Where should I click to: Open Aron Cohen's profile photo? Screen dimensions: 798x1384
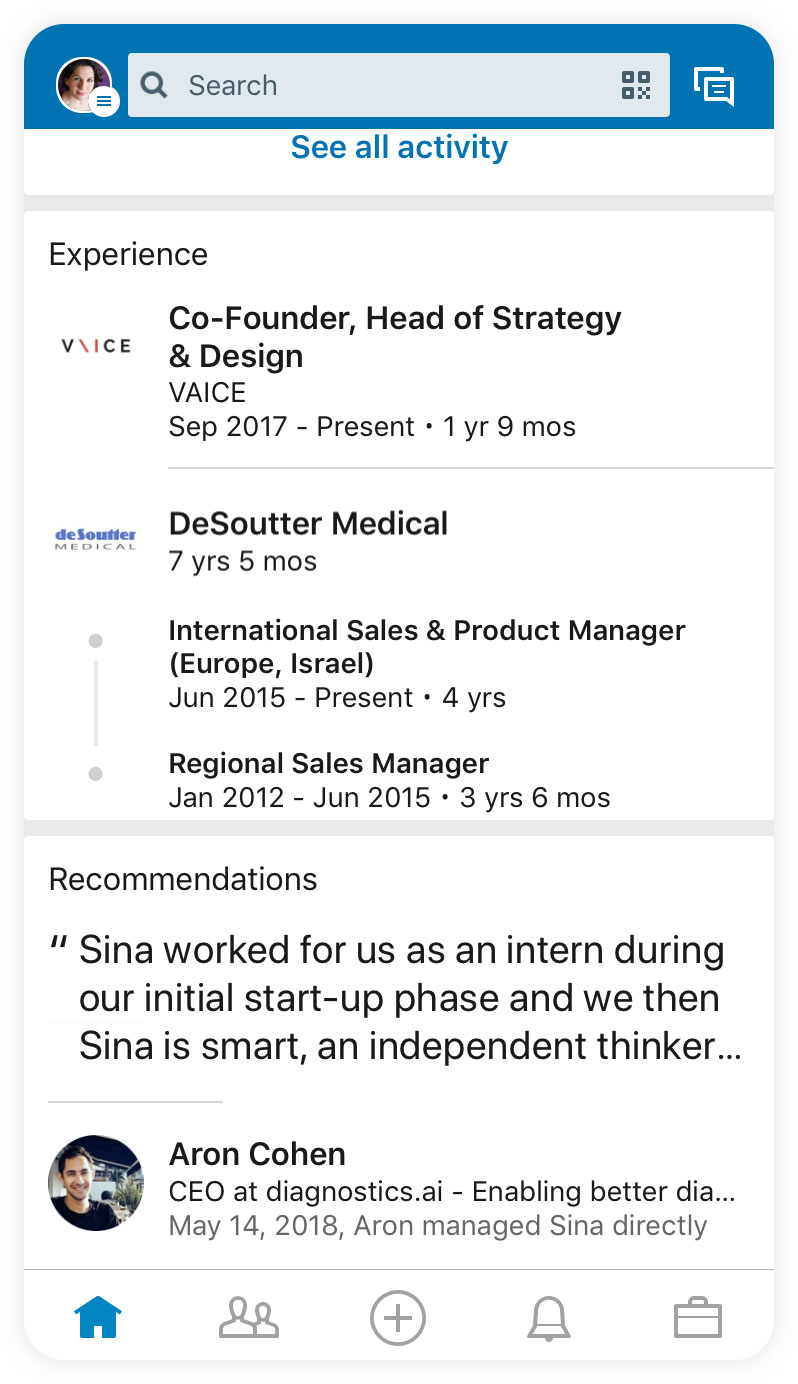(96, 1182)
